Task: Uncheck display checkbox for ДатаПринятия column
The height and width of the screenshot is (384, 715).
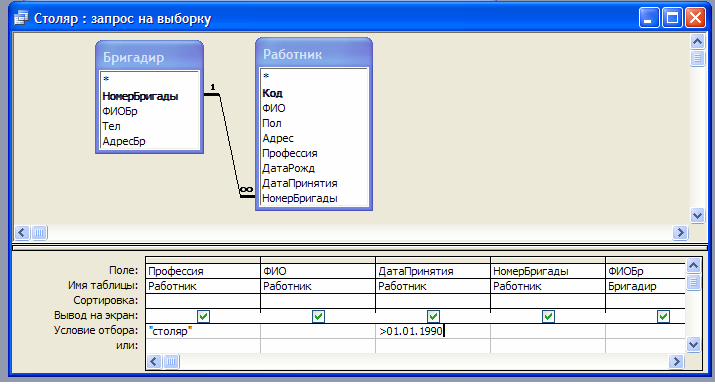Action: click(x=433, y=316)
